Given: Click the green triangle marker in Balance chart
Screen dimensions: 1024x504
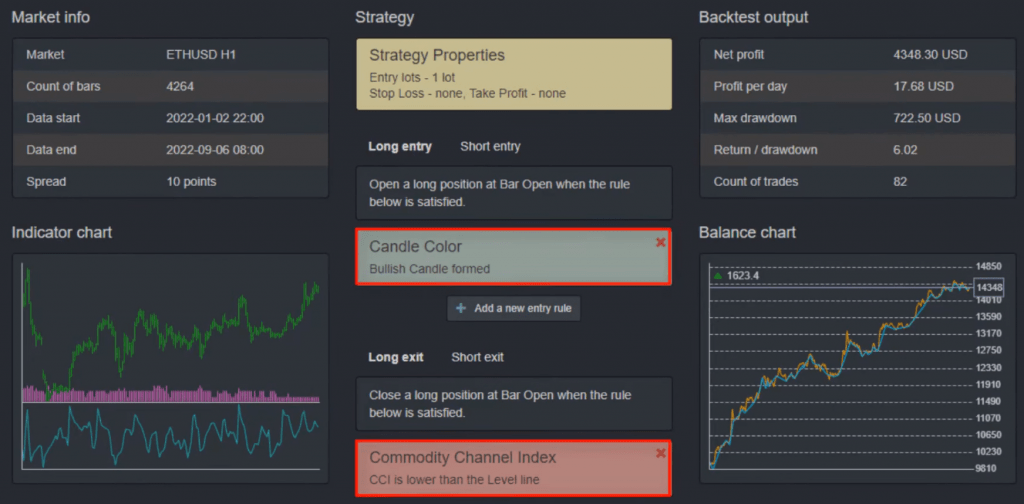Looking at the screenshot, I should (x=717, y=275).
